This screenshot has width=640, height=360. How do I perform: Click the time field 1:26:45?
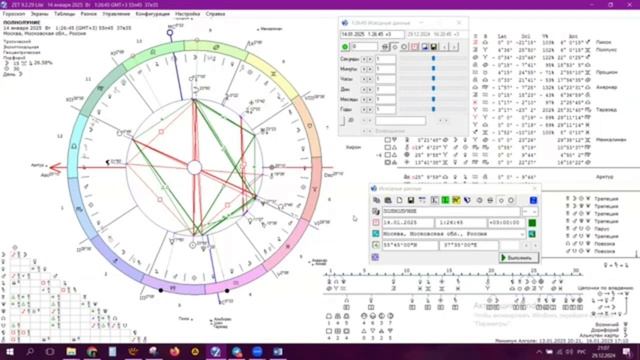point(461,222)
